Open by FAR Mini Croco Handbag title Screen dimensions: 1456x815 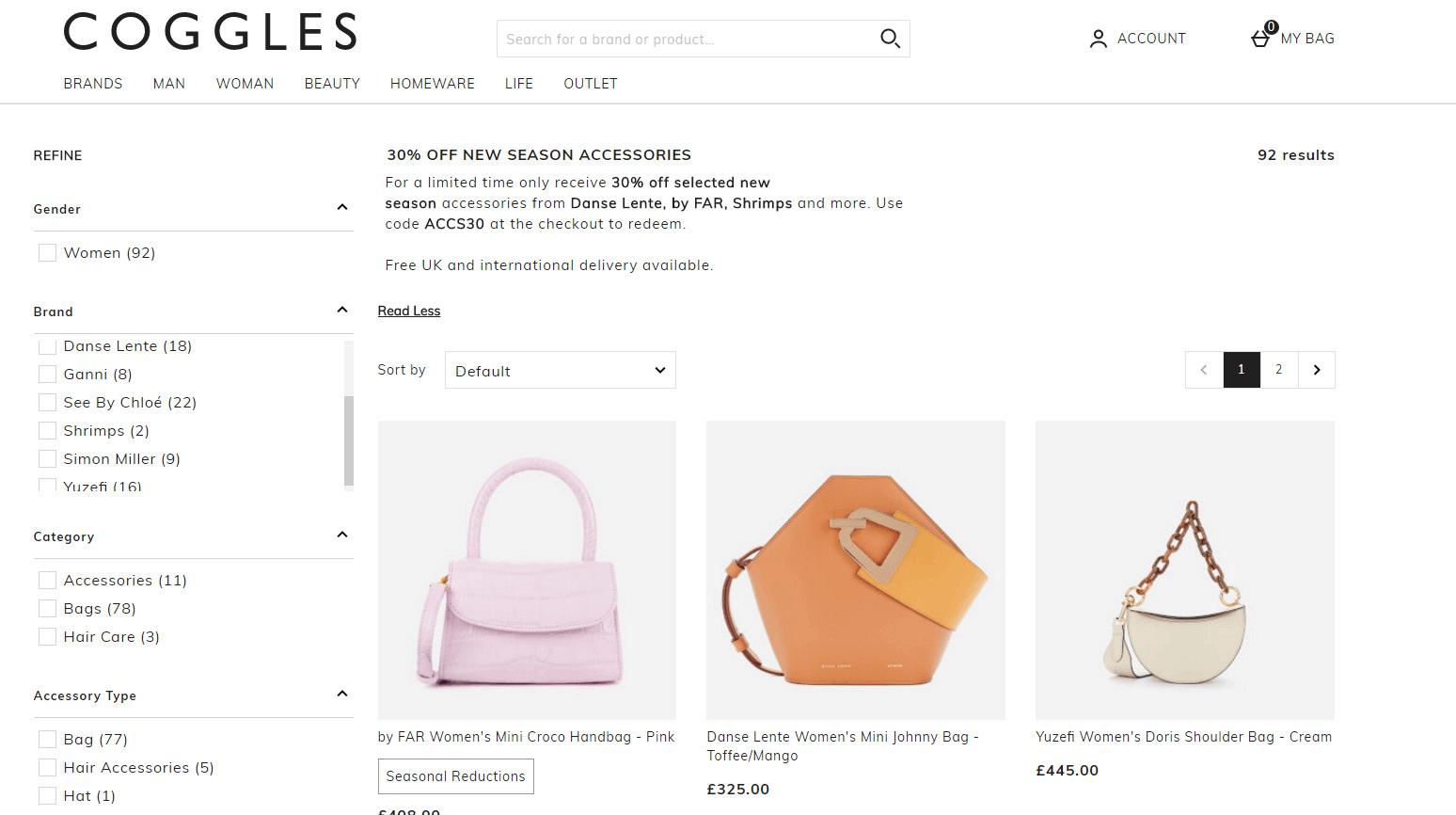coord(527,737)
